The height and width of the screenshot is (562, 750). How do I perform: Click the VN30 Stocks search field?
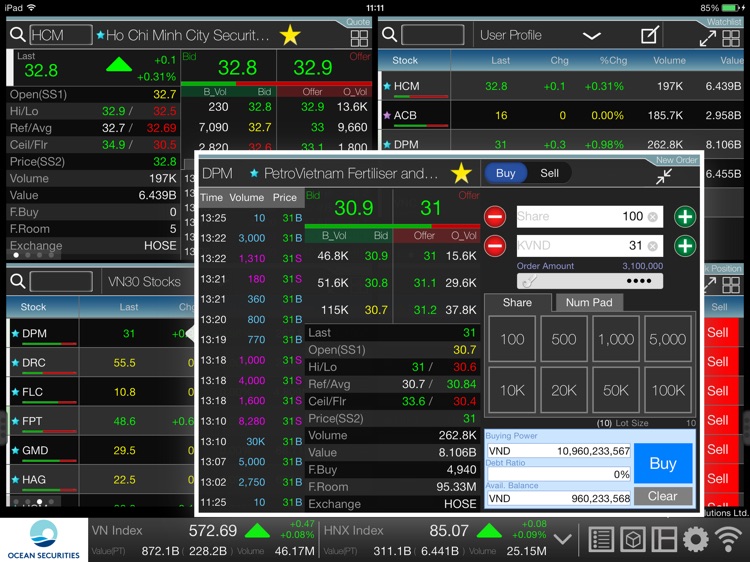[61, 281]
